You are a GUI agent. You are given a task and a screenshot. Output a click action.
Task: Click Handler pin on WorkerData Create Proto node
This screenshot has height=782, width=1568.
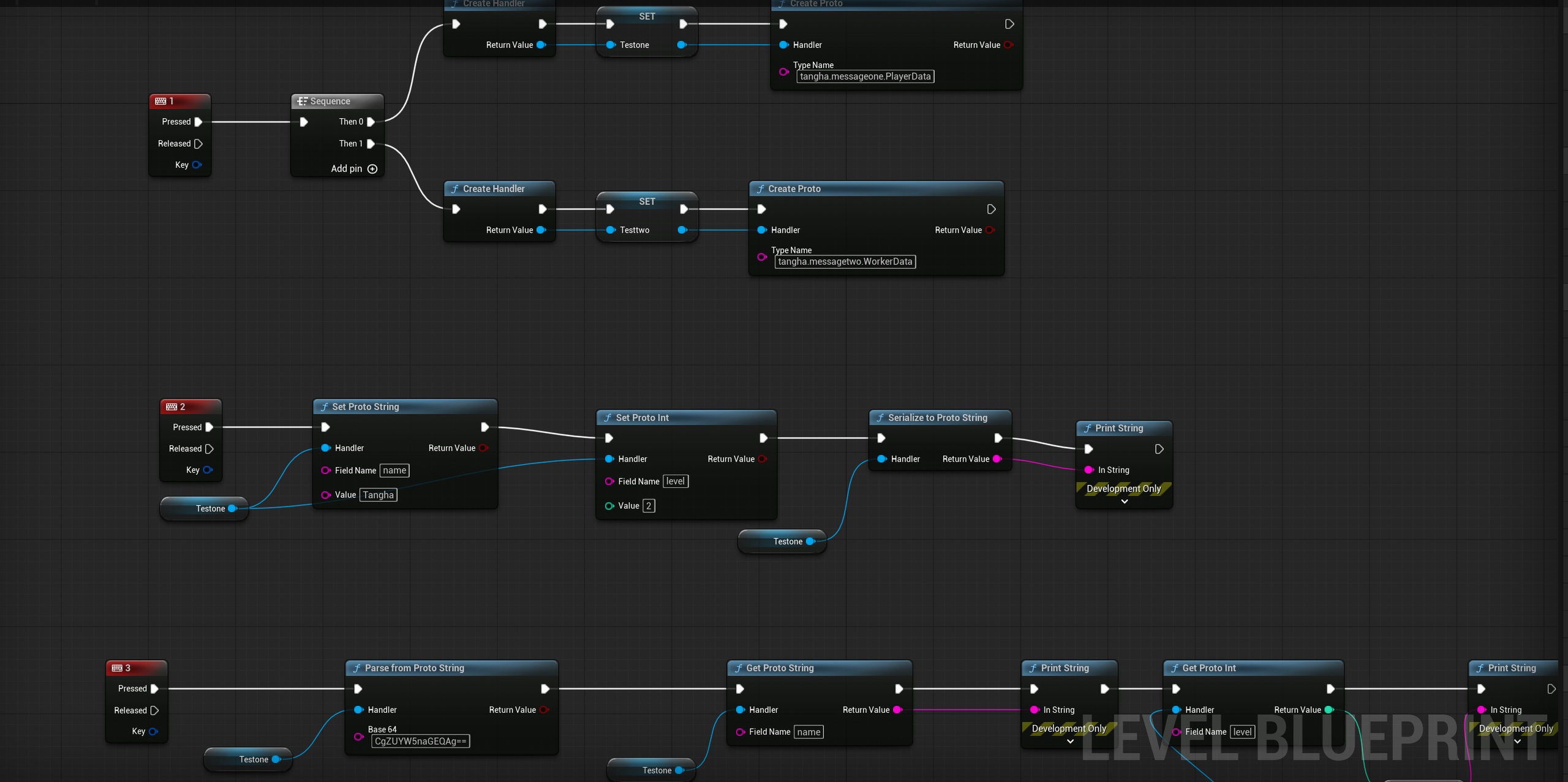[762, 230]
